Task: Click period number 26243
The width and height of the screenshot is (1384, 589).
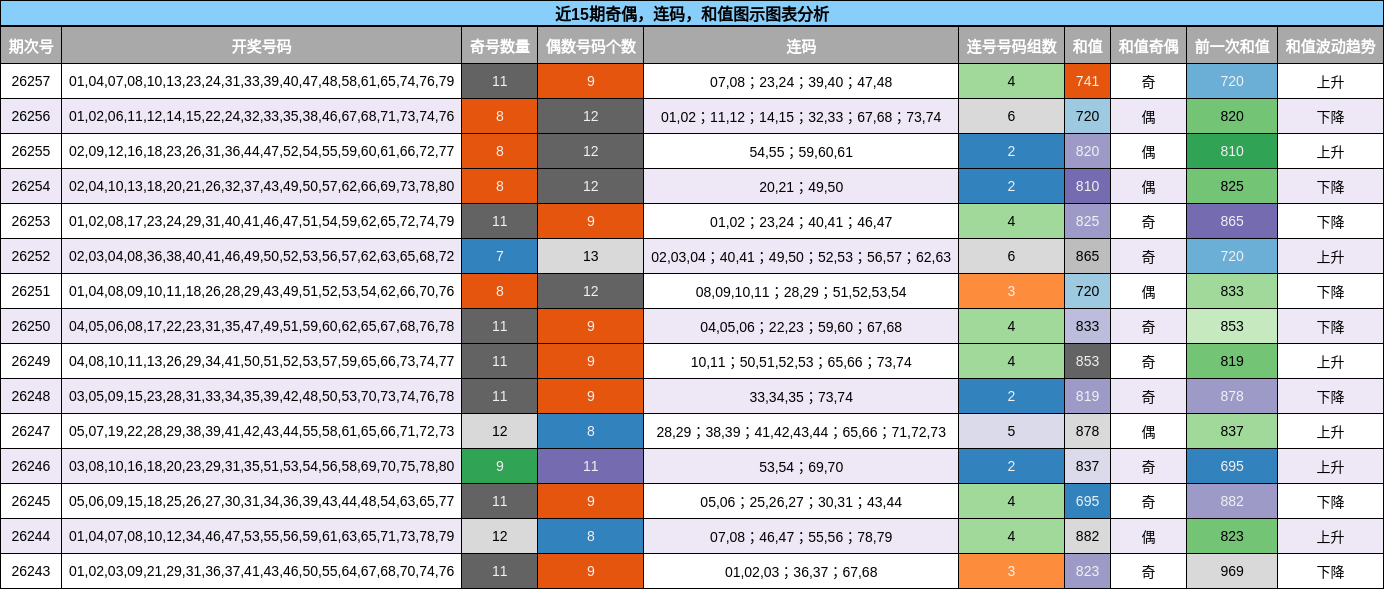Action: pyautogui.click(x=31, y=571)
